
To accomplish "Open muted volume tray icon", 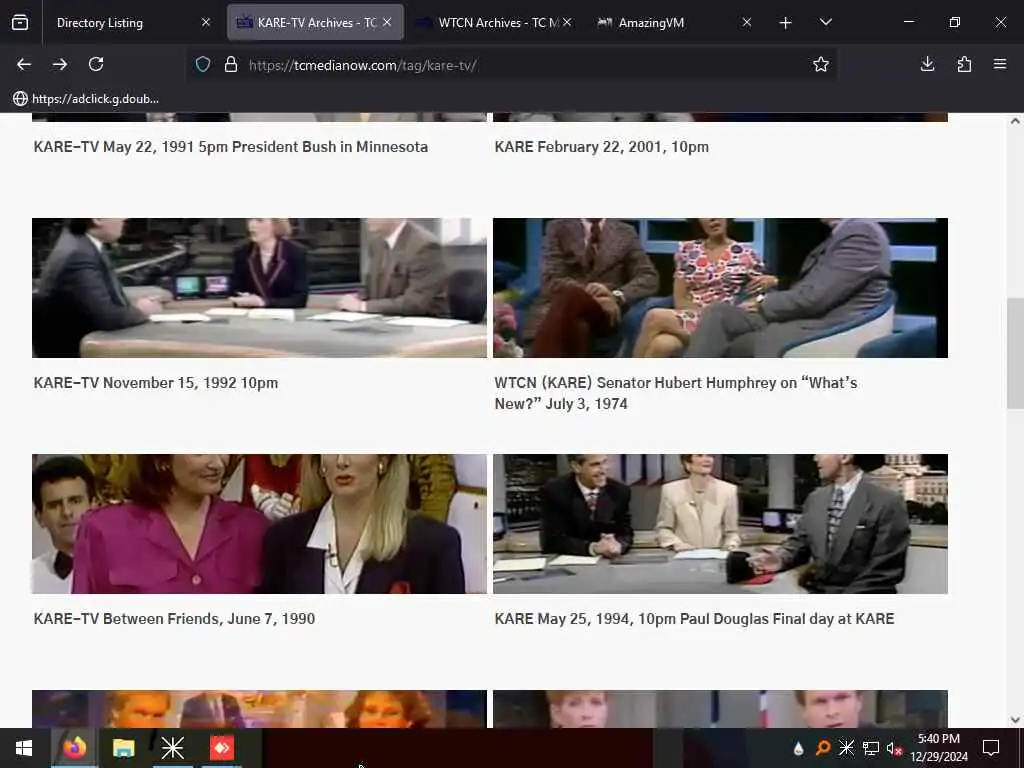I will click(894, 748).
